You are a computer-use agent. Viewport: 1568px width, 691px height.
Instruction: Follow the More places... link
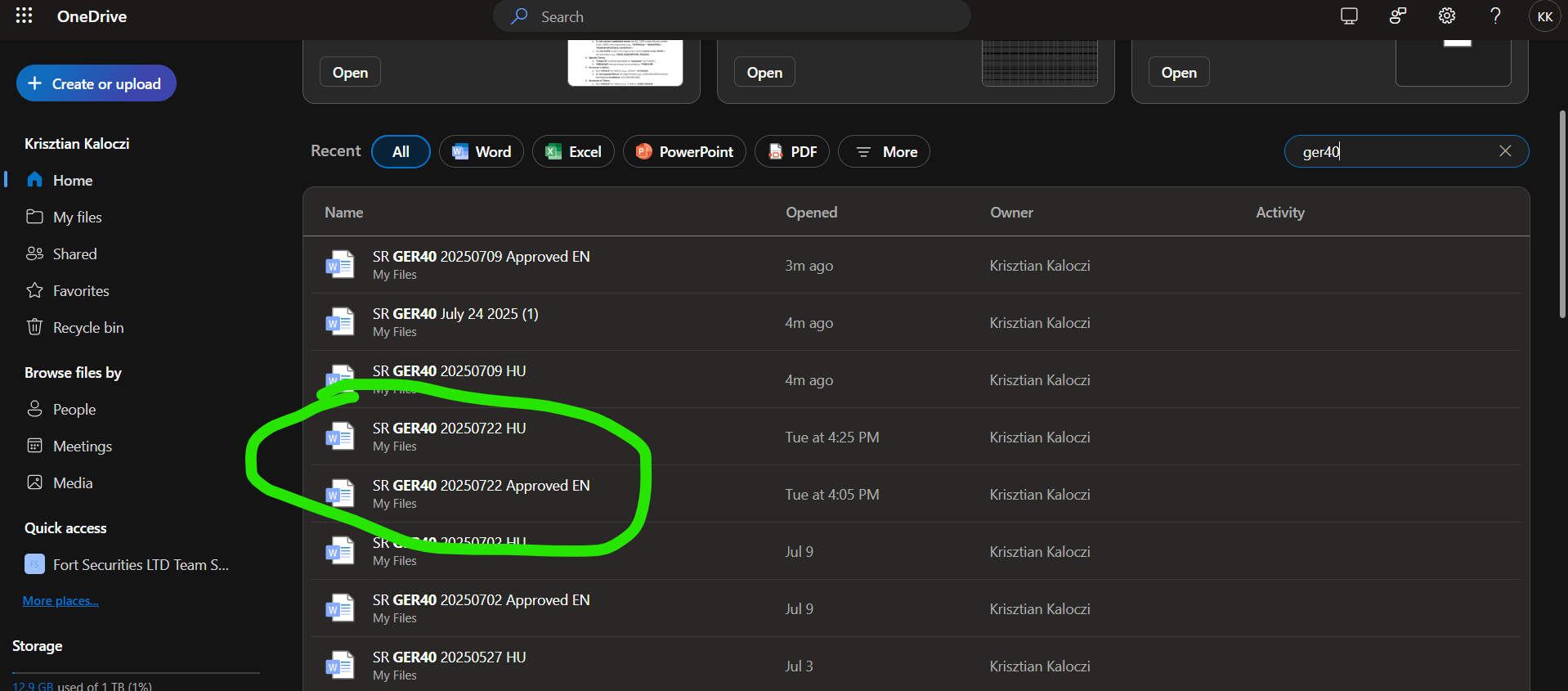point(60,600)
